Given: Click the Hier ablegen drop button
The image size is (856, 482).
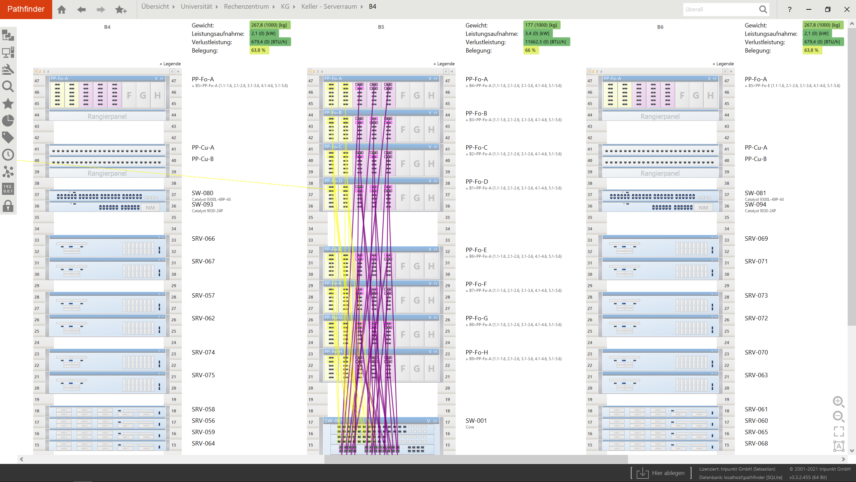Looking at the screenshot, I should click(x=656, y=473).
